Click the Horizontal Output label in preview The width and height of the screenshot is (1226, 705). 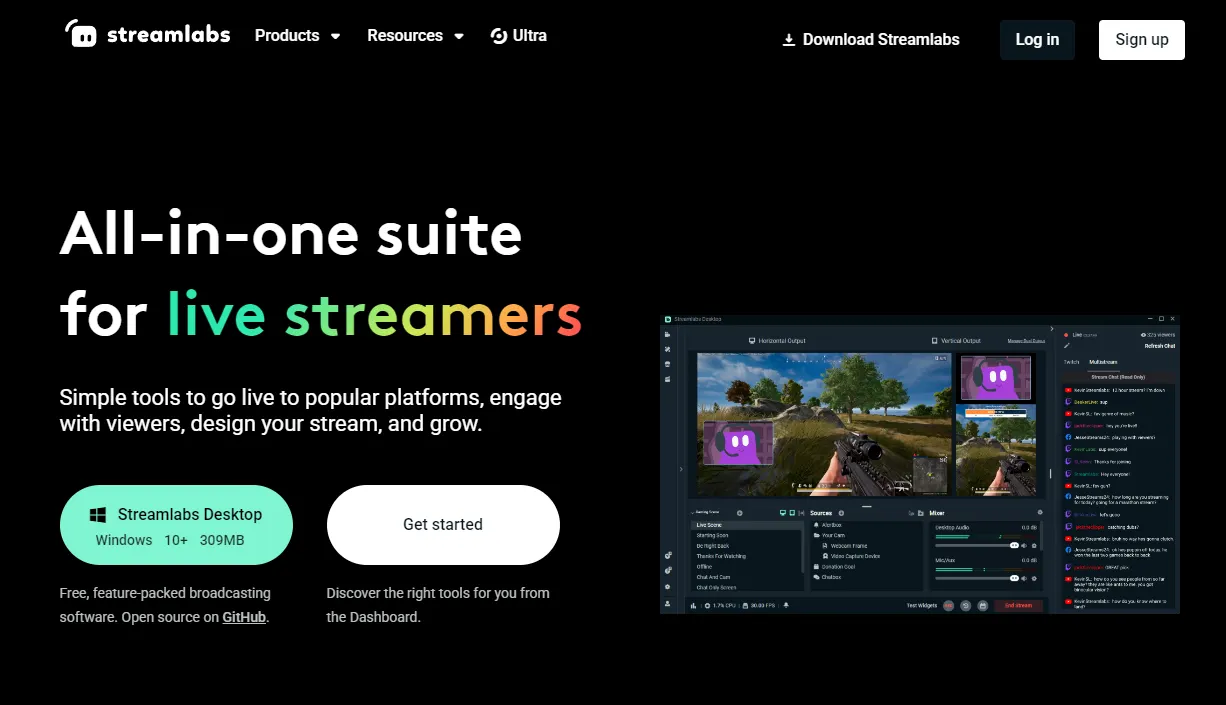tap(777, 341)
